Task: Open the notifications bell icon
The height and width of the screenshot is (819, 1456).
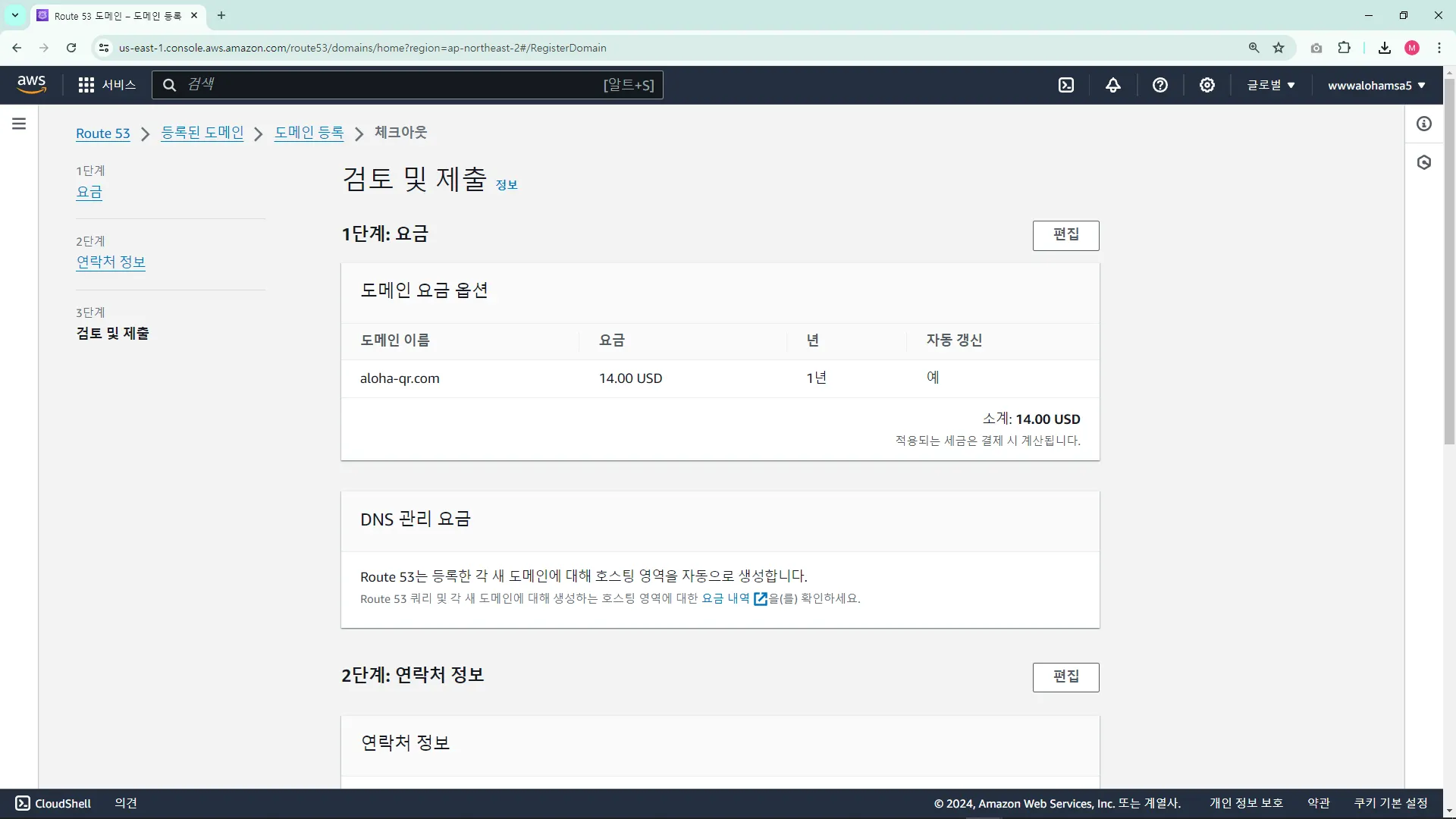Action: (x=1113, y=85)
